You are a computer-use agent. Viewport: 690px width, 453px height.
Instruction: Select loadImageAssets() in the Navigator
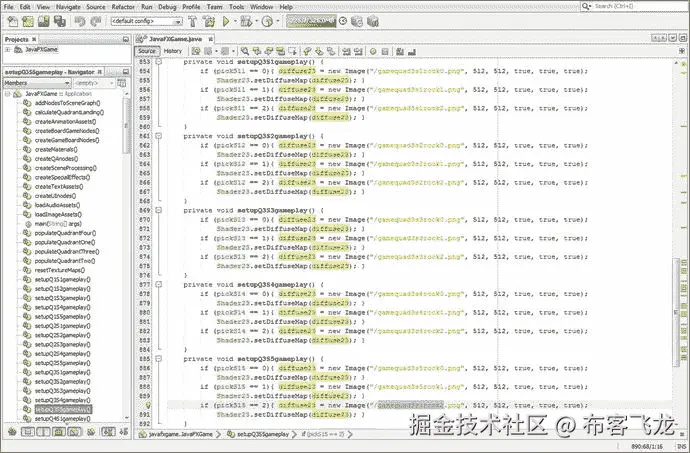[x=58, y=214]
